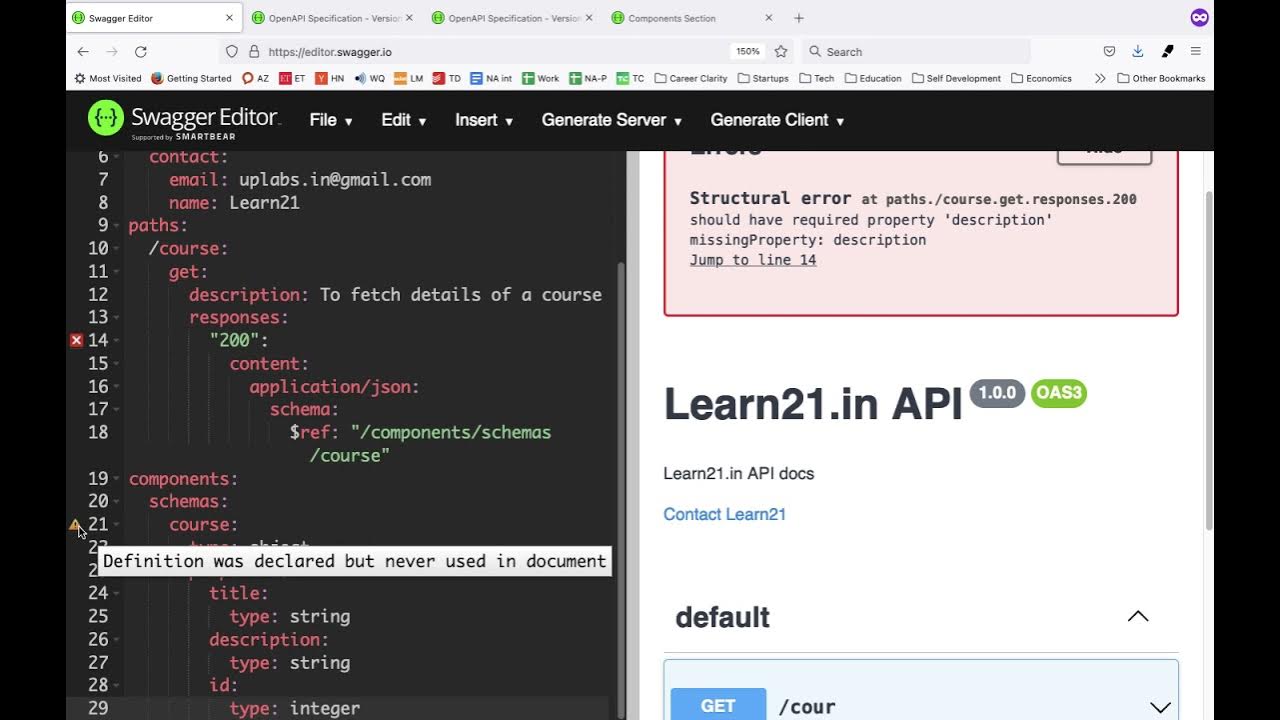The width and height of the screenshot is (1280, 720).
Task: Open Most Visited bookmark
Action: [x=108, y=78]
